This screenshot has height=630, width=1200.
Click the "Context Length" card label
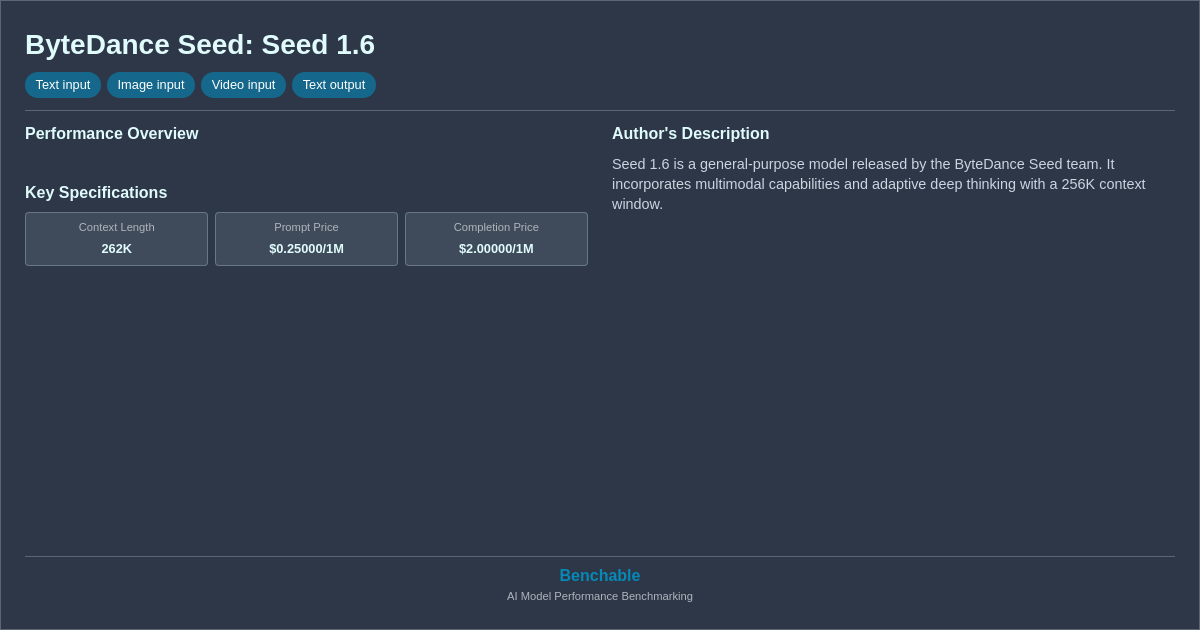coord(116,227)
